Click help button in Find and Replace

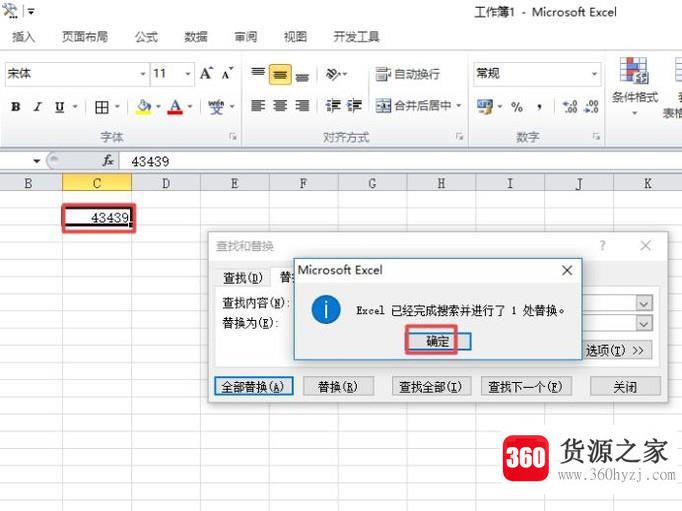coord(602,246)
